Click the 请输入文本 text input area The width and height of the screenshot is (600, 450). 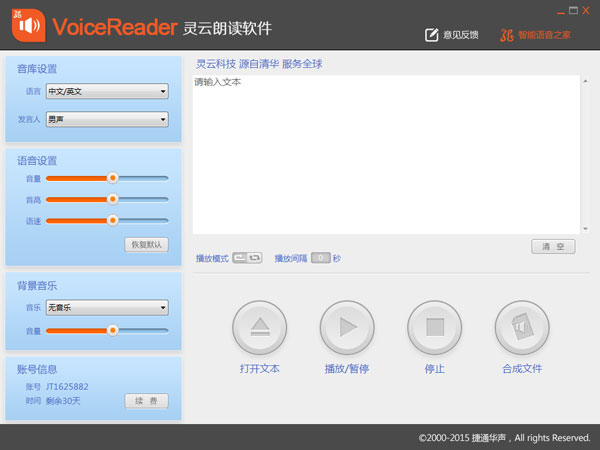click(x=386, y=155)
